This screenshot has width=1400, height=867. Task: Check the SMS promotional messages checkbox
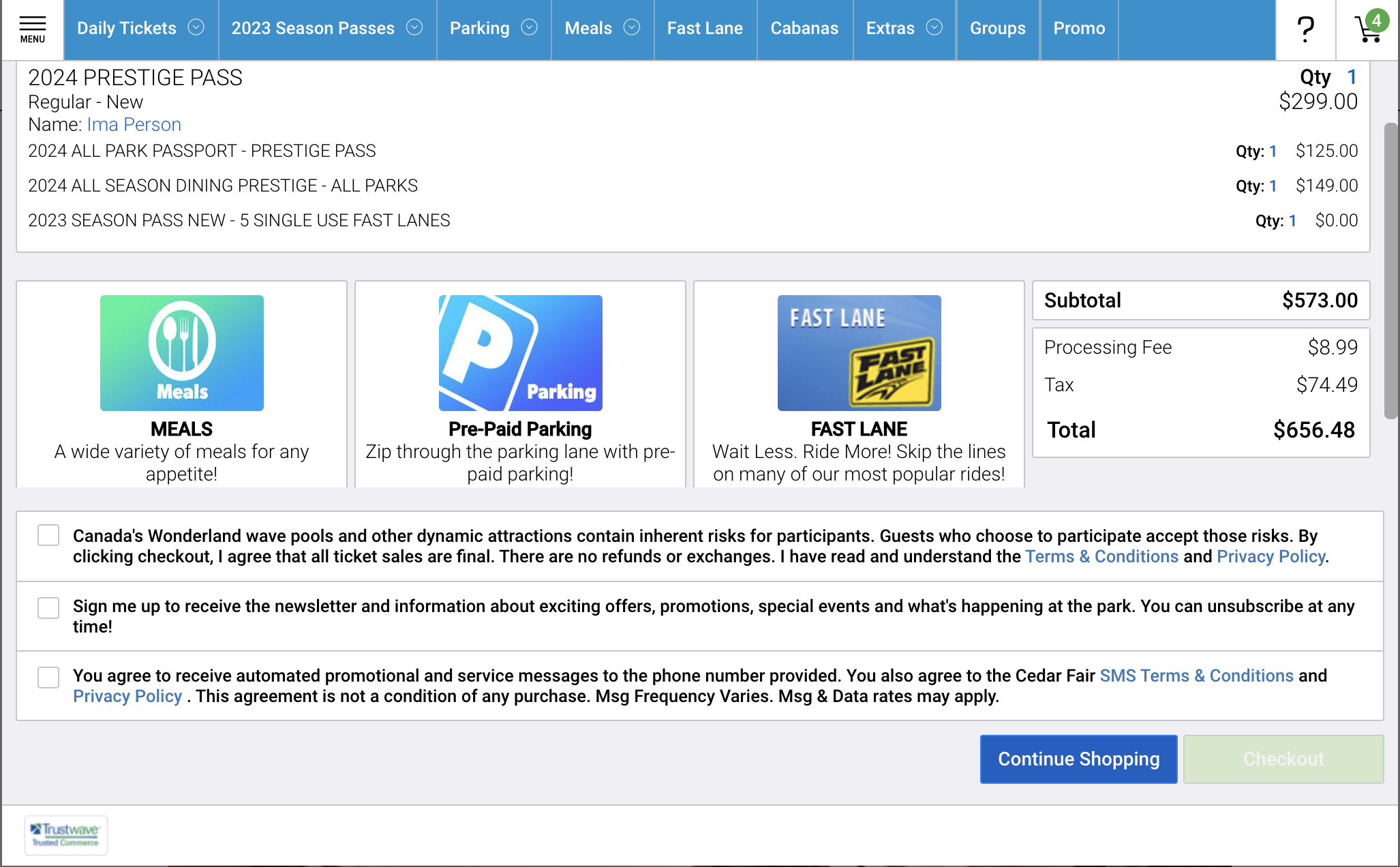[48, 677]
